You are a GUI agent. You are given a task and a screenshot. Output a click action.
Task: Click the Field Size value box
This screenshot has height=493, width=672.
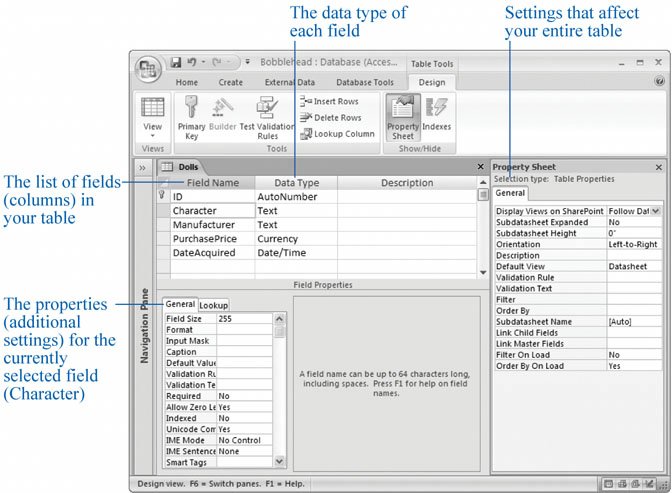click(x=243, y=318)
